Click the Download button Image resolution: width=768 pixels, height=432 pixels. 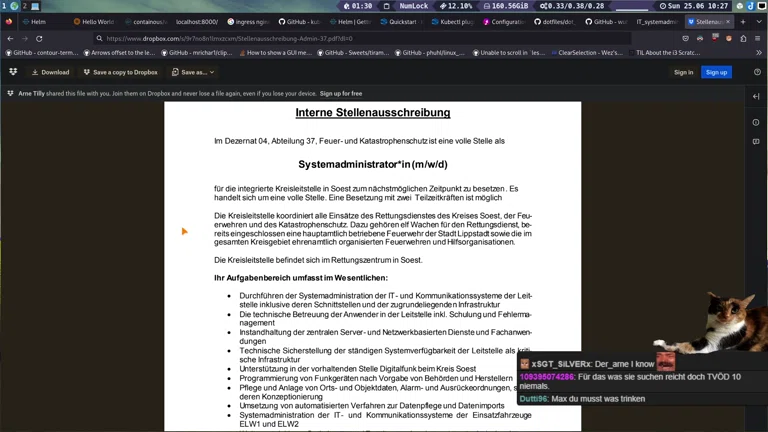point(50,72)
